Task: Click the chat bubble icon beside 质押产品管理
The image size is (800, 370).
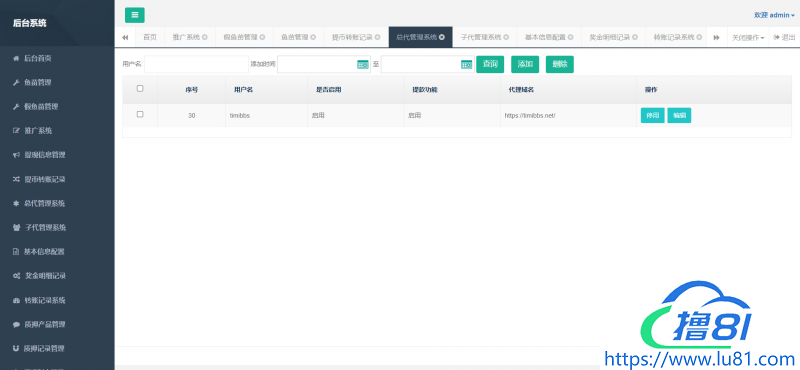Action: pos(16,324)
